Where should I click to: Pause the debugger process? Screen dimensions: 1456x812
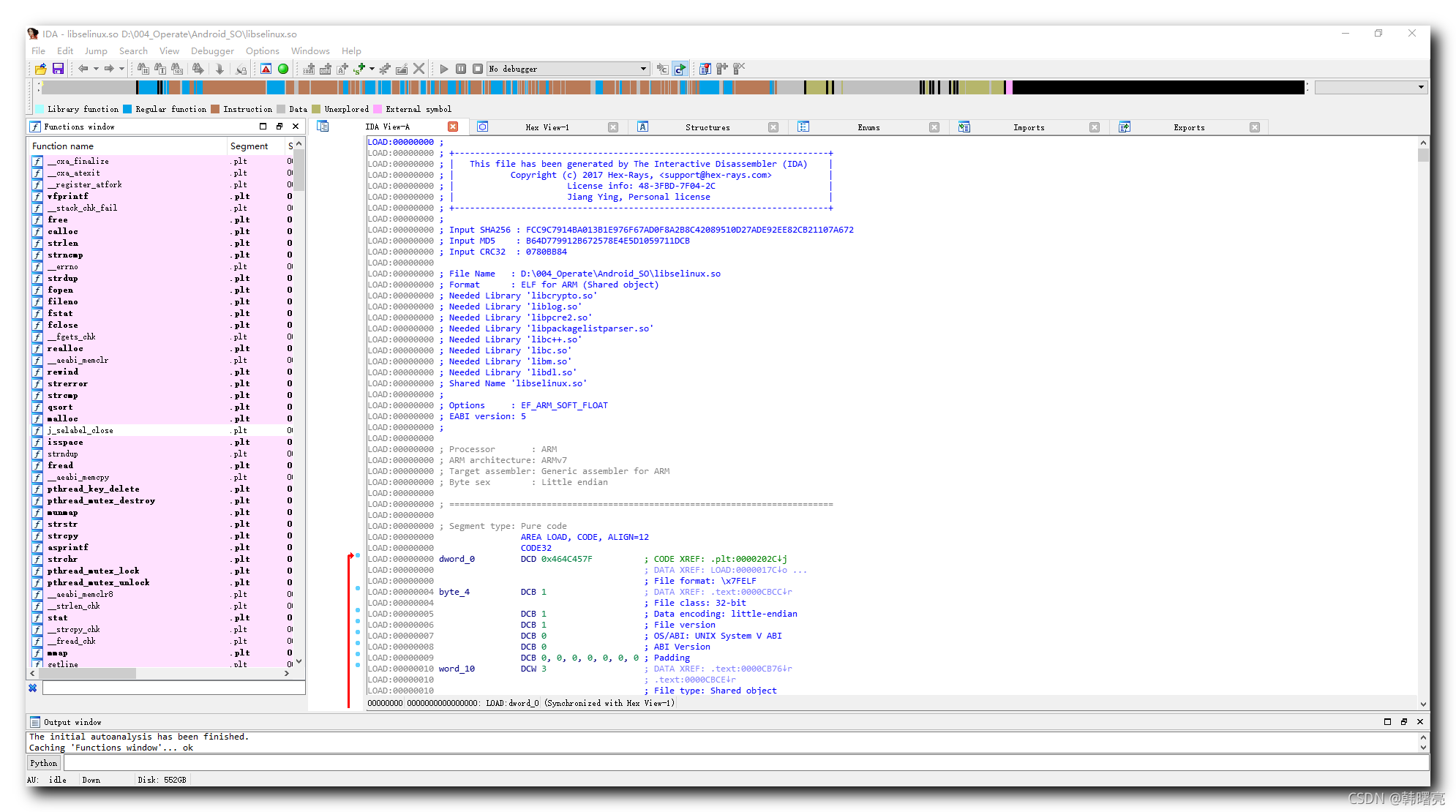click(x=461, y=69)
